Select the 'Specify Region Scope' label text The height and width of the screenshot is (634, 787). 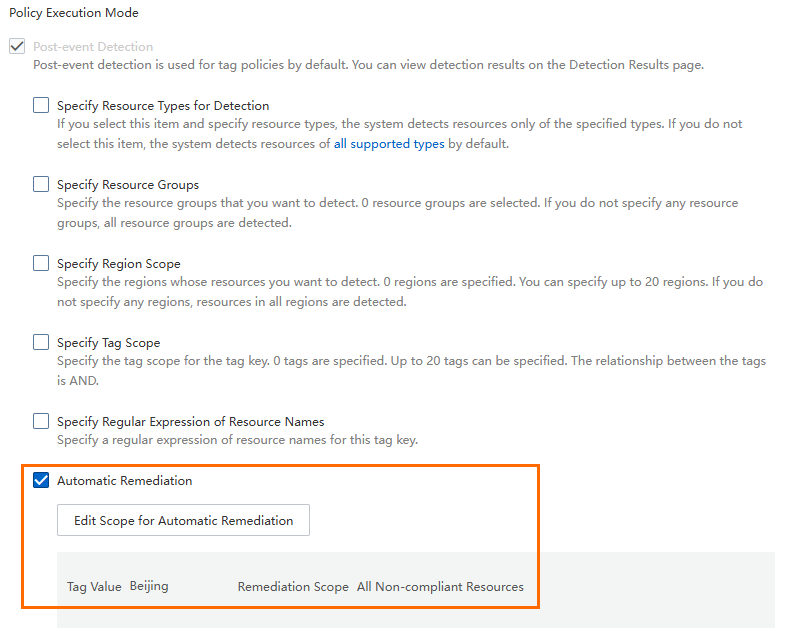click(119, 263)
